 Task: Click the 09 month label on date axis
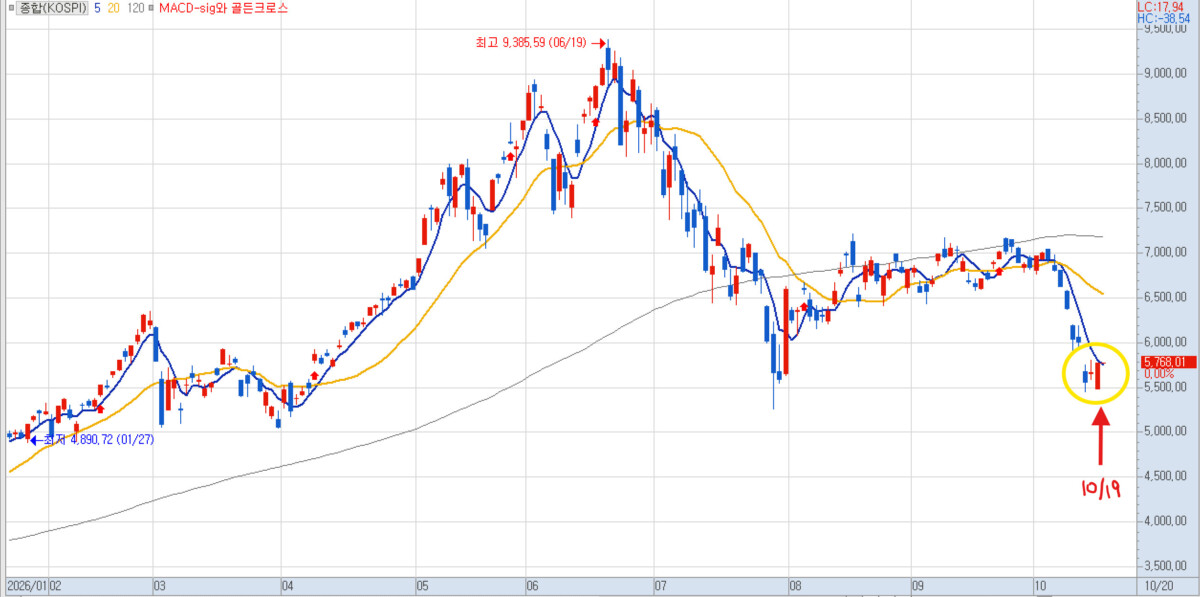[x=917, y=587]
